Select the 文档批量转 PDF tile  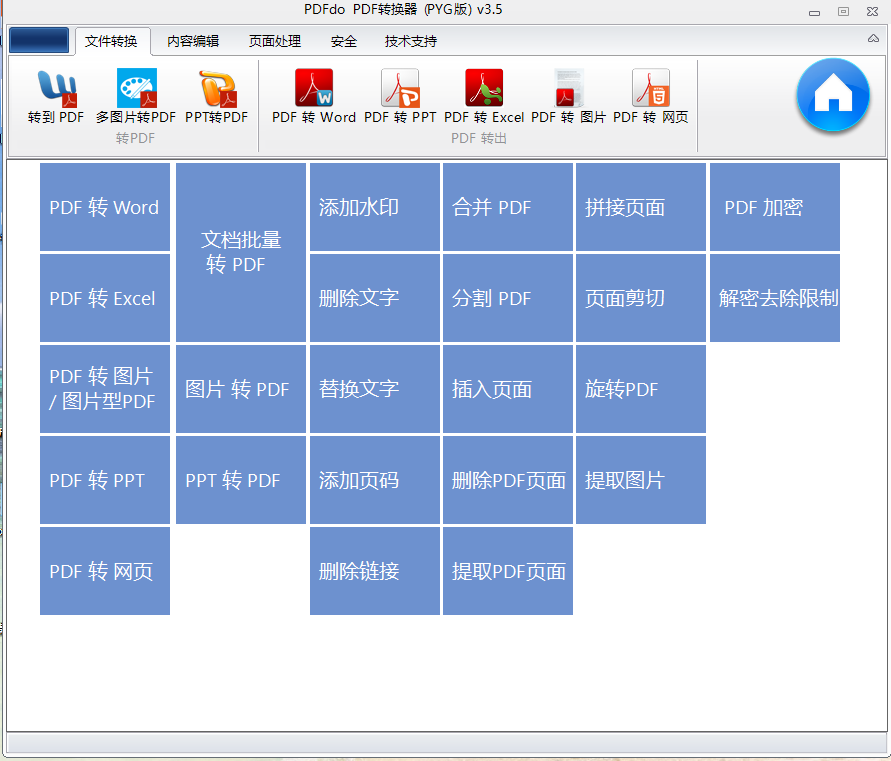(x=240, y=253)
